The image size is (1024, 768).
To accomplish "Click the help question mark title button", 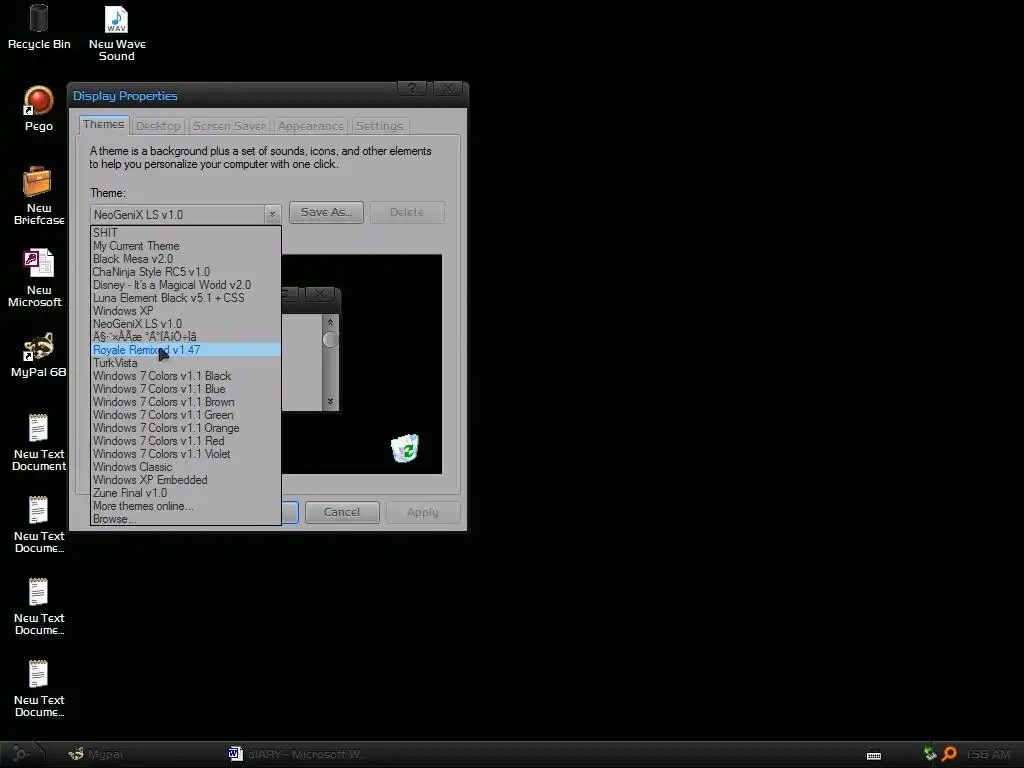I will (x=412, y=88).
